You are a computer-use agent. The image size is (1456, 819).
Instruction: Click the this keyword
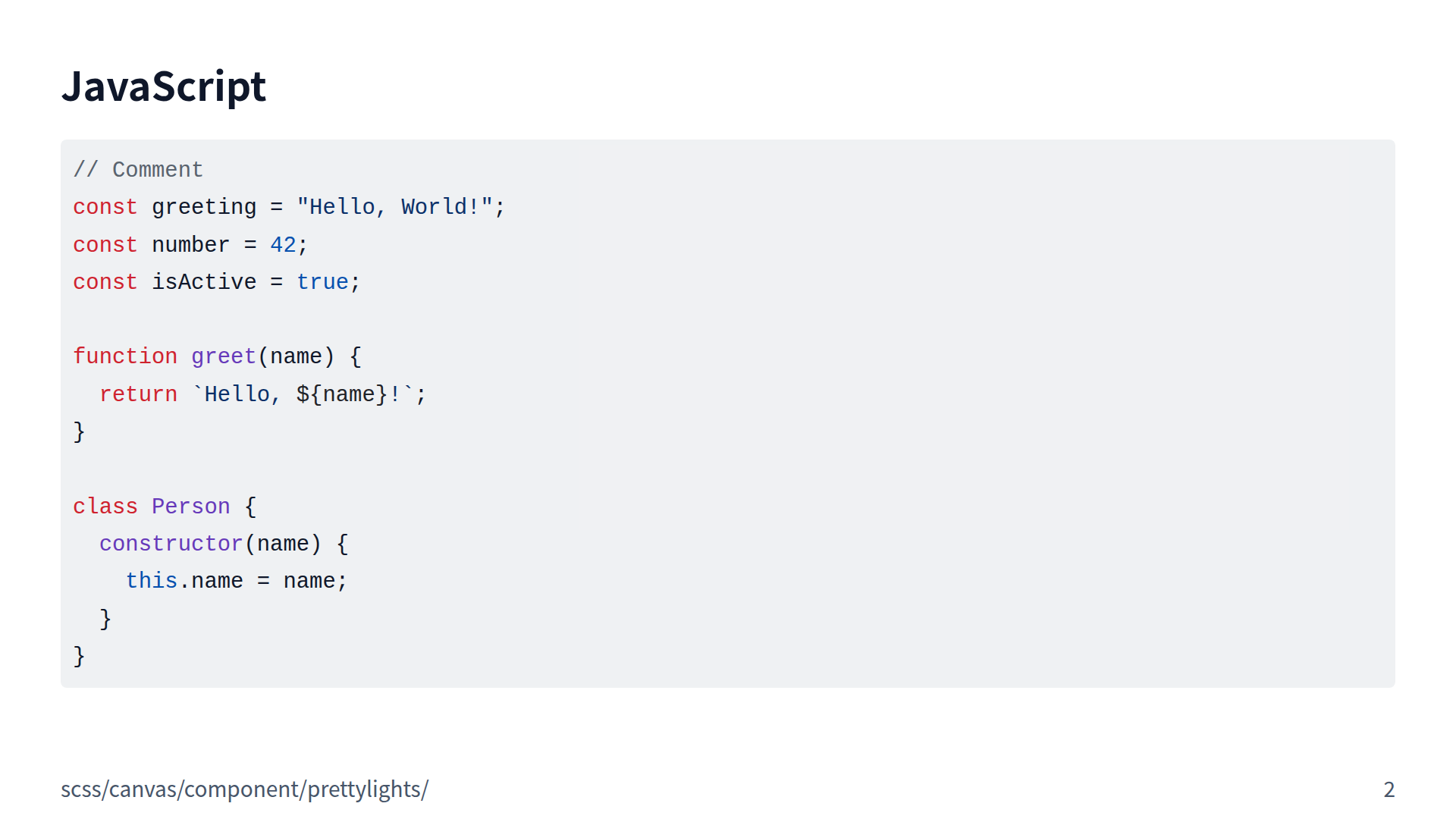(x=151, y=581)
